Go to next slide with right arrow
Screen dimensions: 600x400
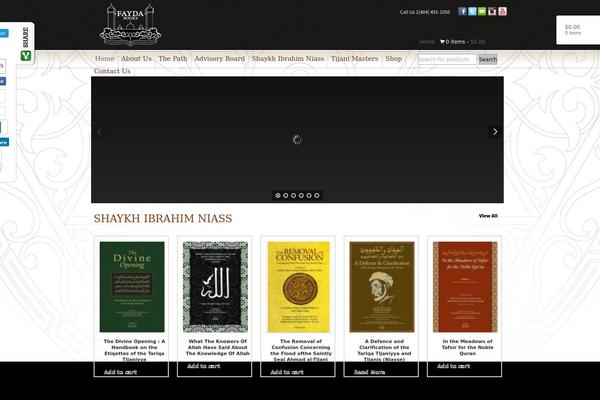(495, 132)
